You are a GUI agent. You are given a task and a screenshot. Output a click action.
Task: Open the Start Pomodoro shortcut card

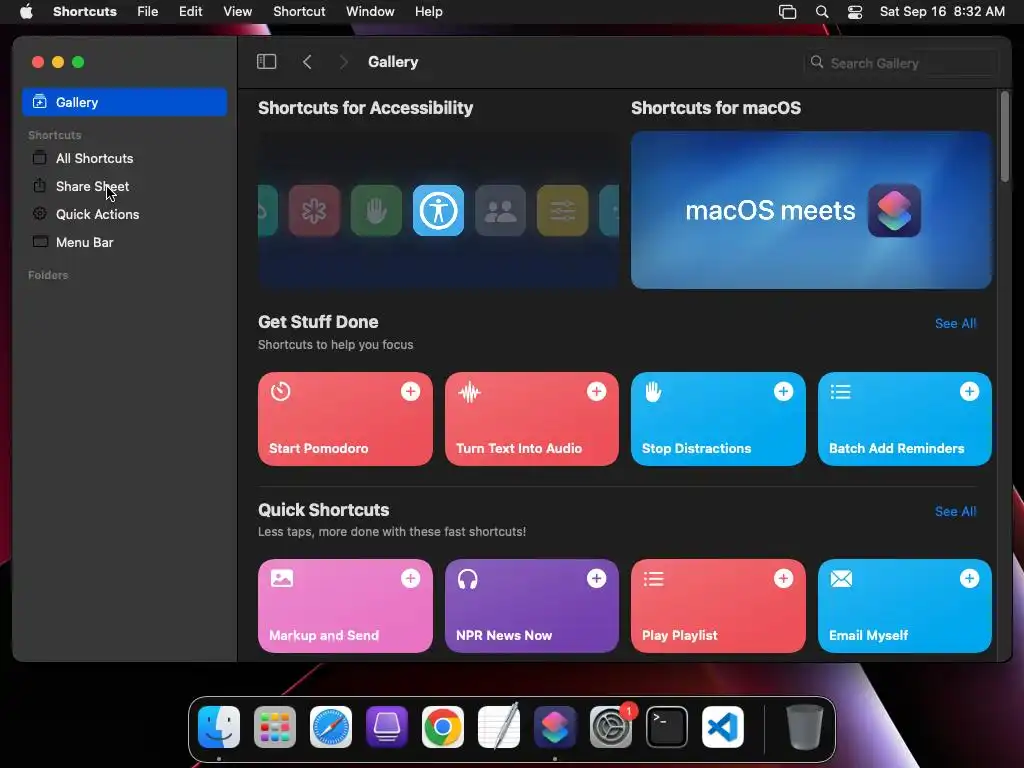pyautogui.click(x=345, y=419)
